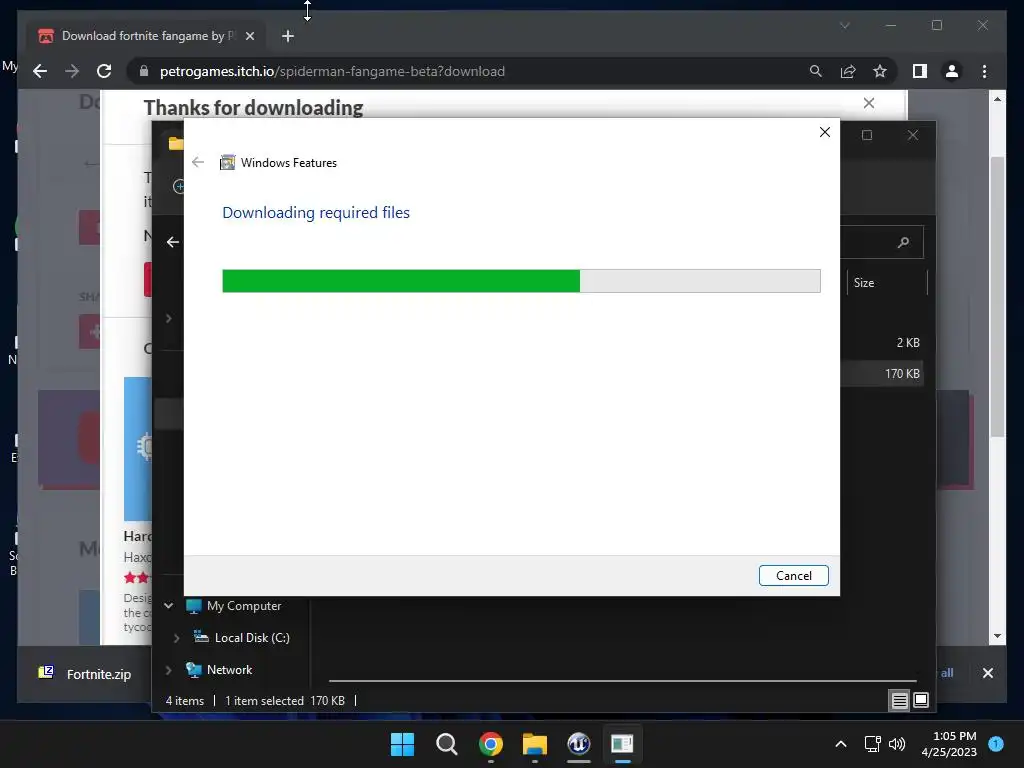Image resolution: width=1024 pixels, height=768 pixels.
Task: Open Chrome zoom search icon
Action: click(x=815, y=71)
